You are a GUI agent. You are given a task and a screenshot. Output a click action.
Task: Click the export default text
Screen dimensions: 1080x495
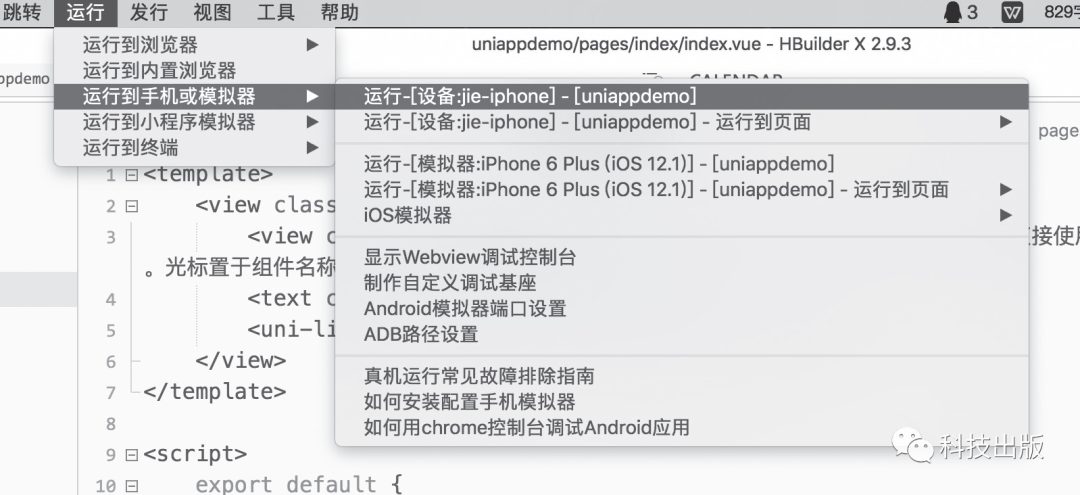(x=286, y=485)
